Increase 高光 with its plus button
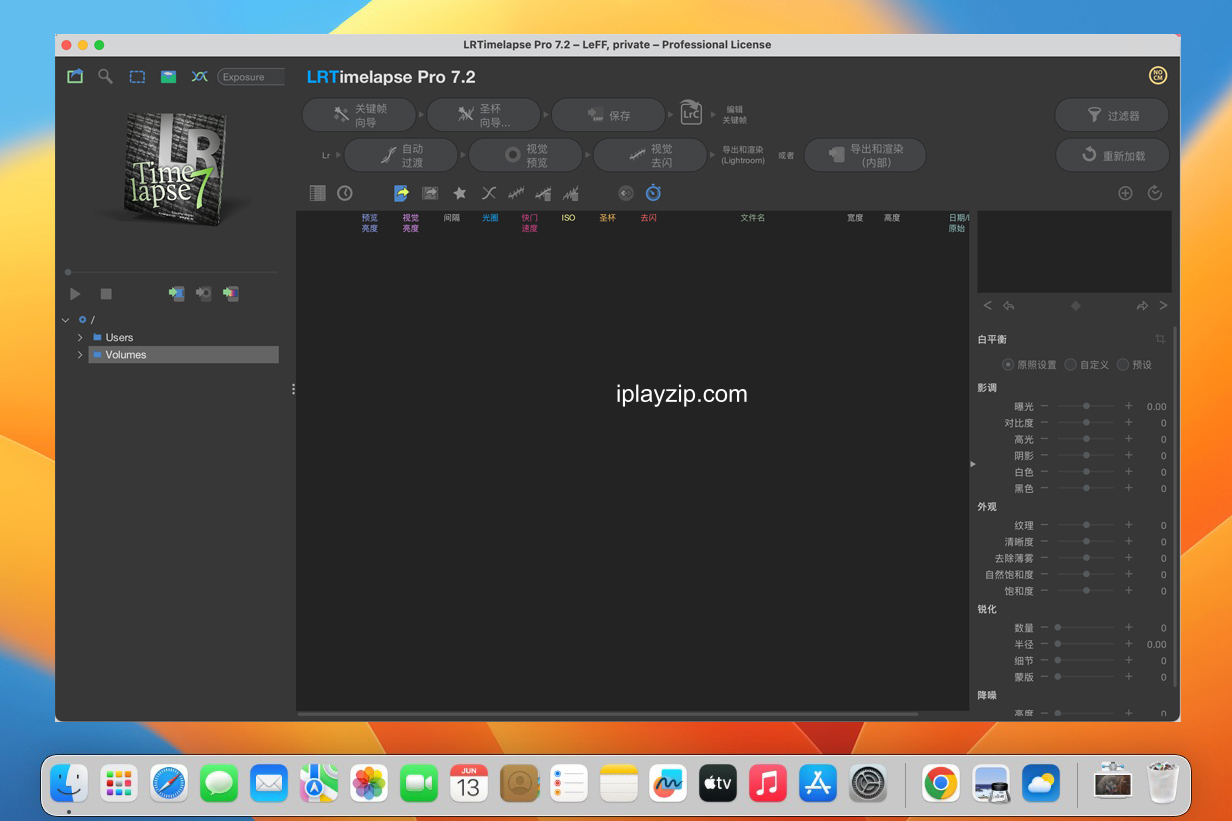 (x=1129, y=439)
